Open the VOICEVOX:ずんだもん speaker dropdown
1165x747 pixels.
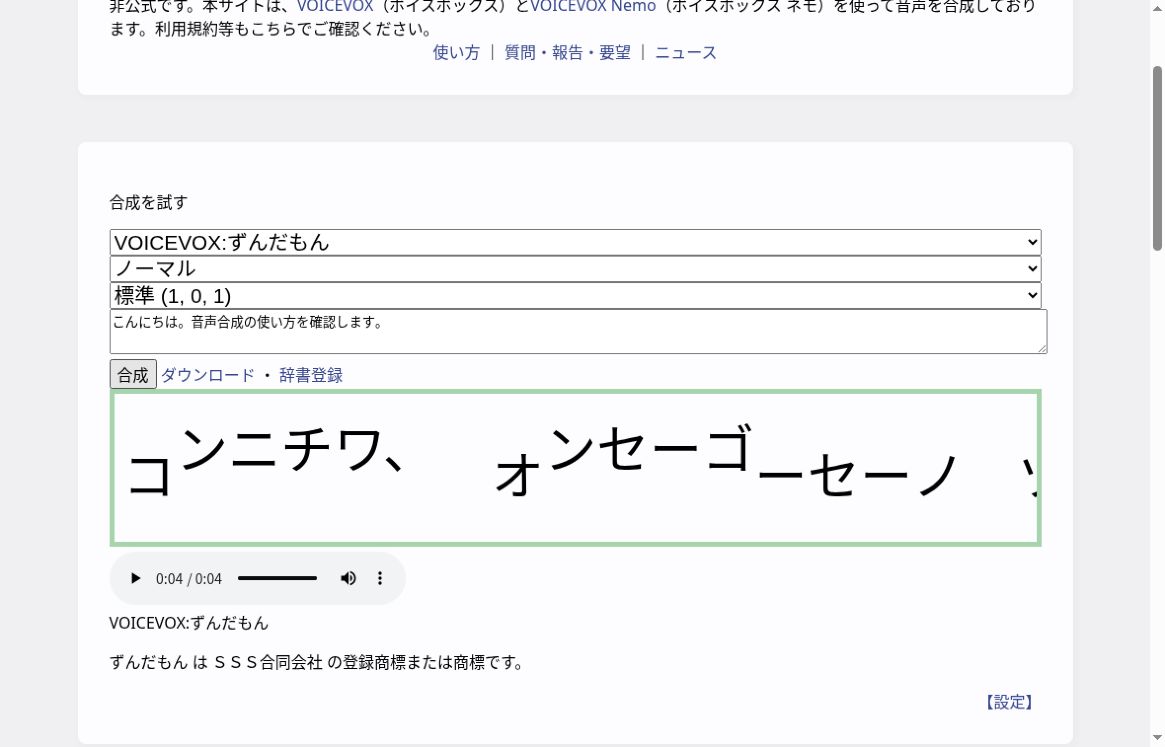pos(575,242)
